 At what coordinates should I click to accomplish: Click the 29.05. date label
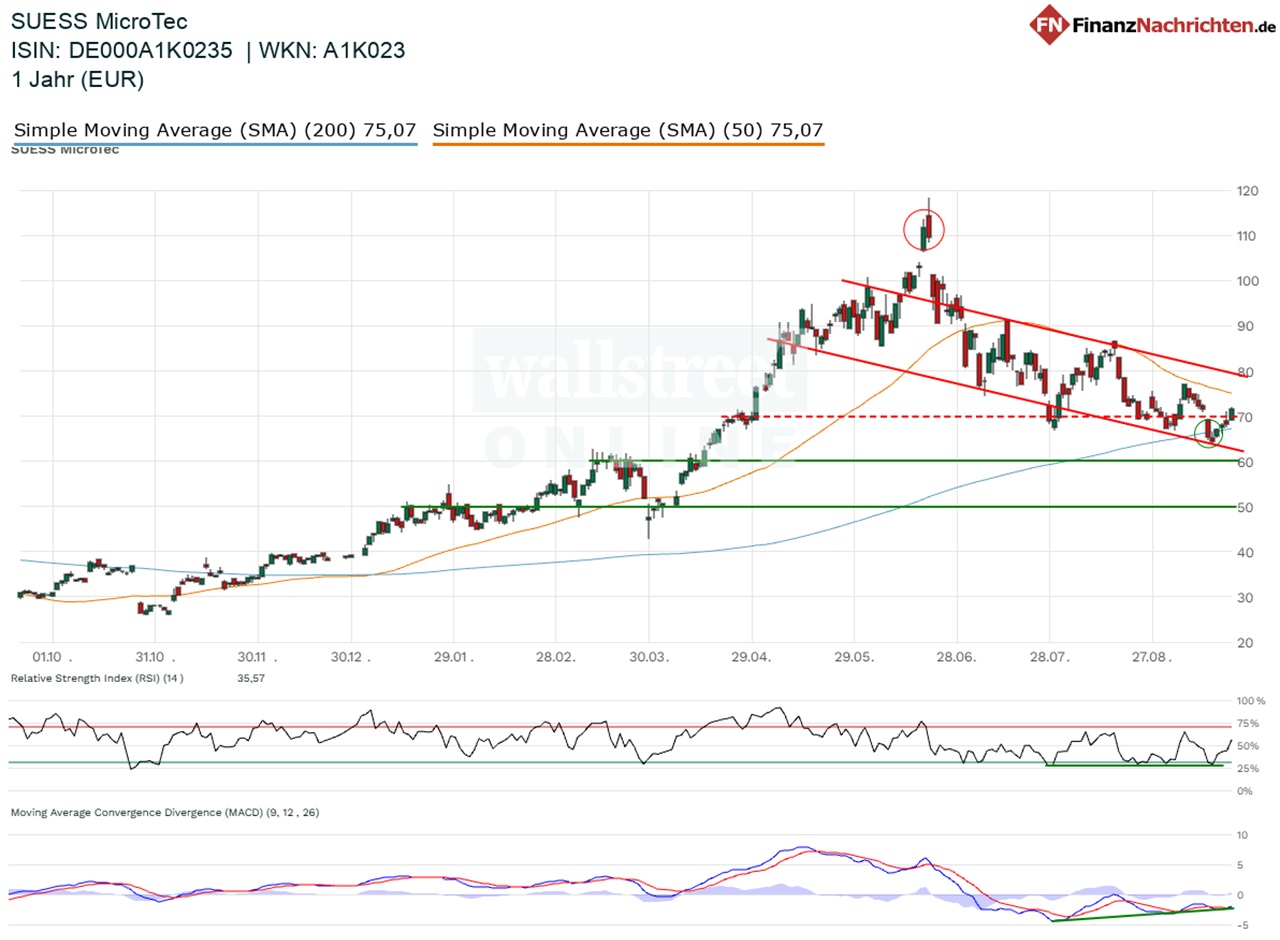click(x=856, y=657)
